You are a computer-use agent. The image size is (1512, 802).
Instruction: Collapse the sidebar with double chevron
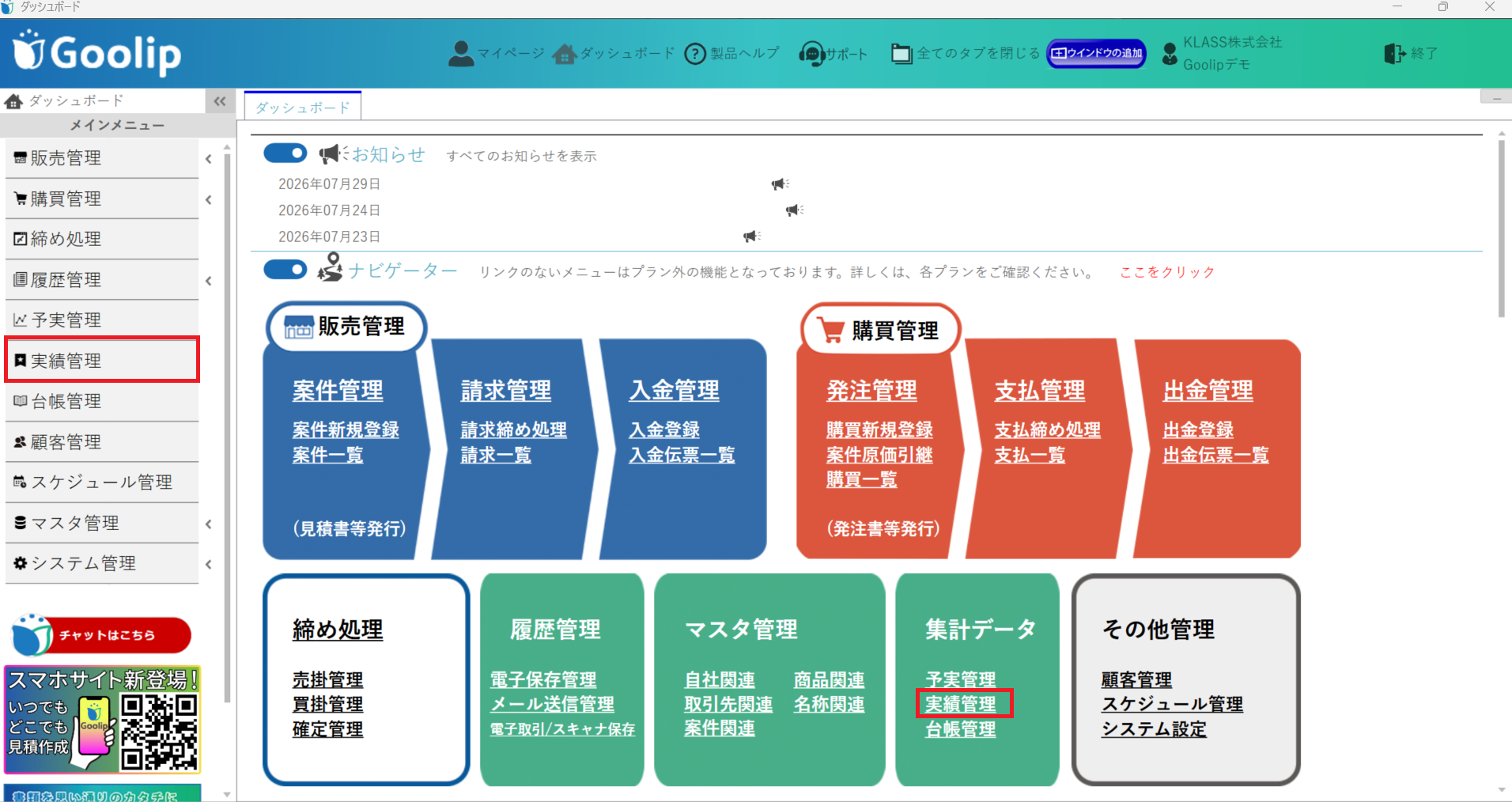(x=220, y=101)
